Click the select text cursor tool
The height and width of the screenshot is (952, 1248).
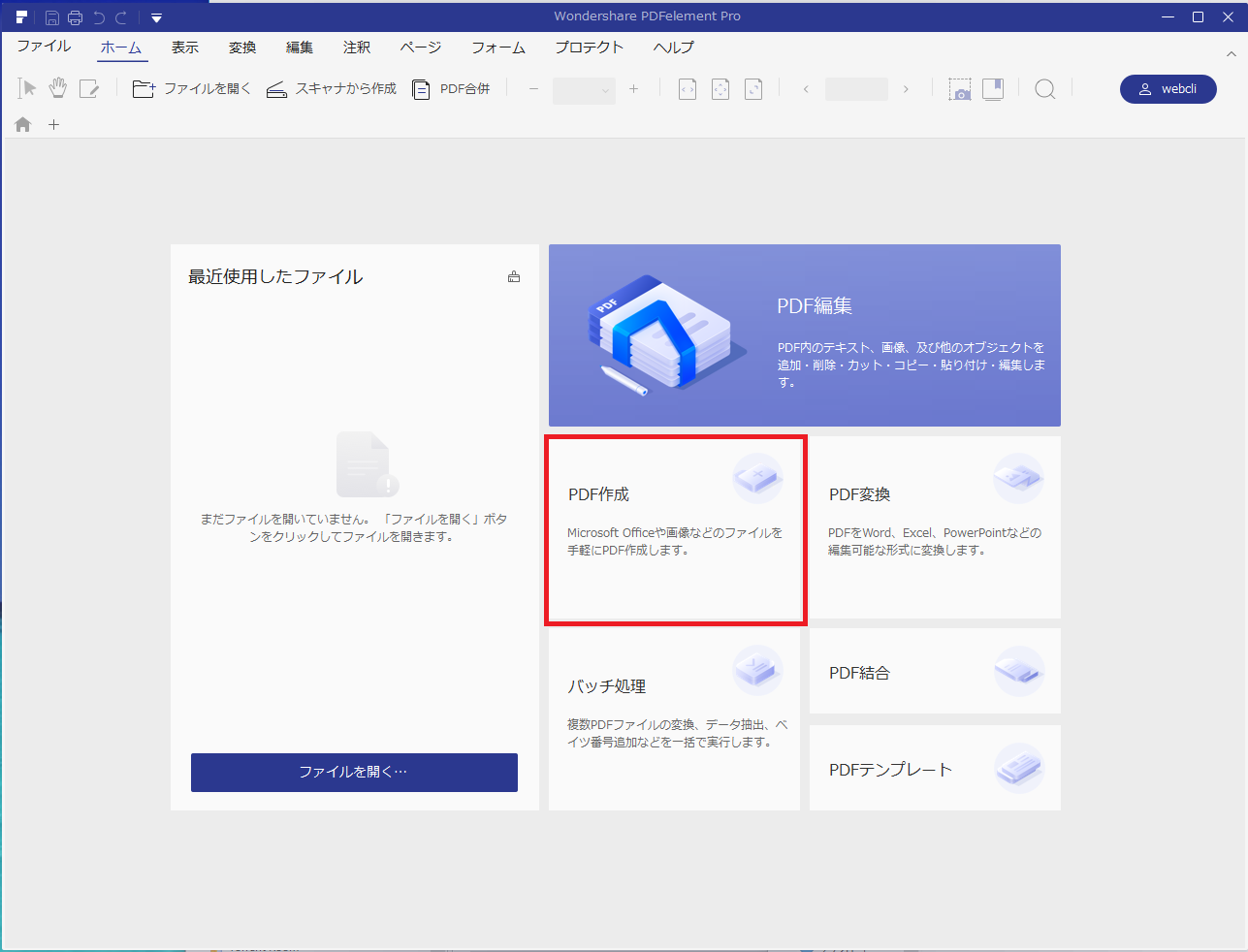27,88
